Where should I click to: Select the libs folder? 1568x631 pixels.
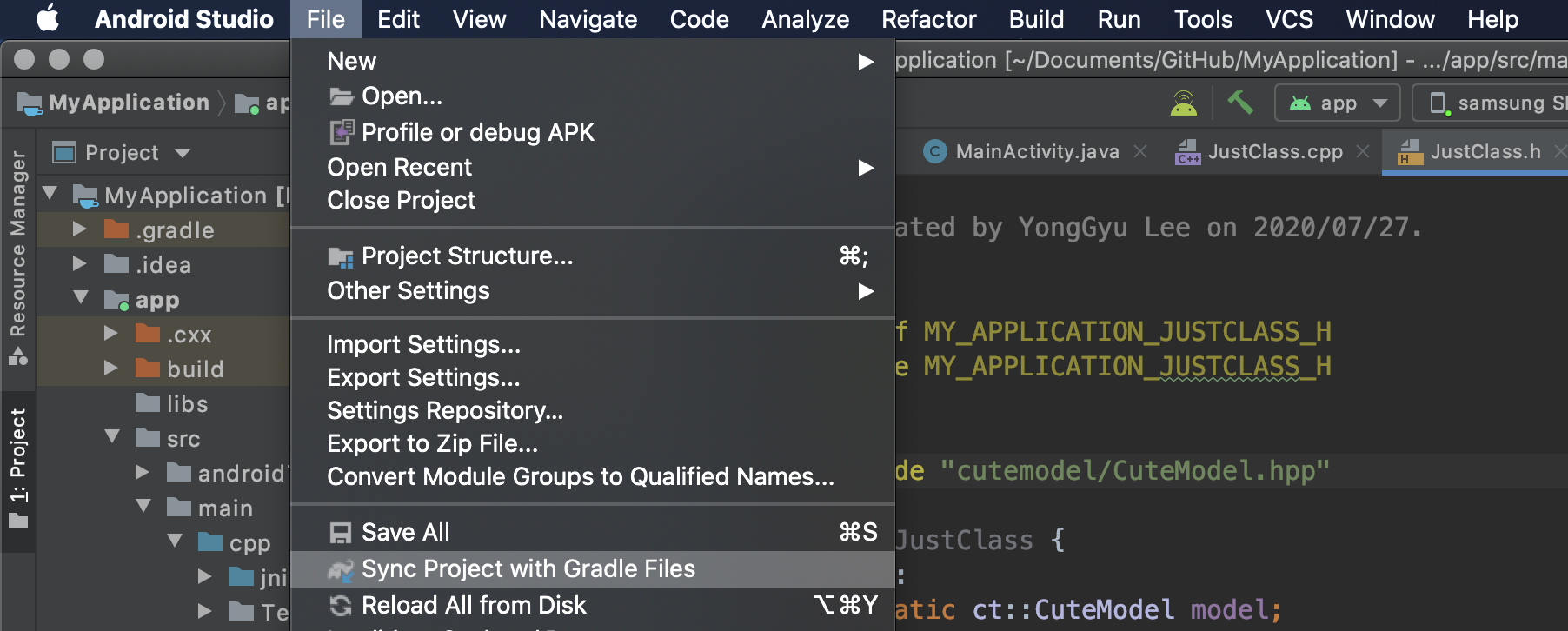tap(172, 403)
